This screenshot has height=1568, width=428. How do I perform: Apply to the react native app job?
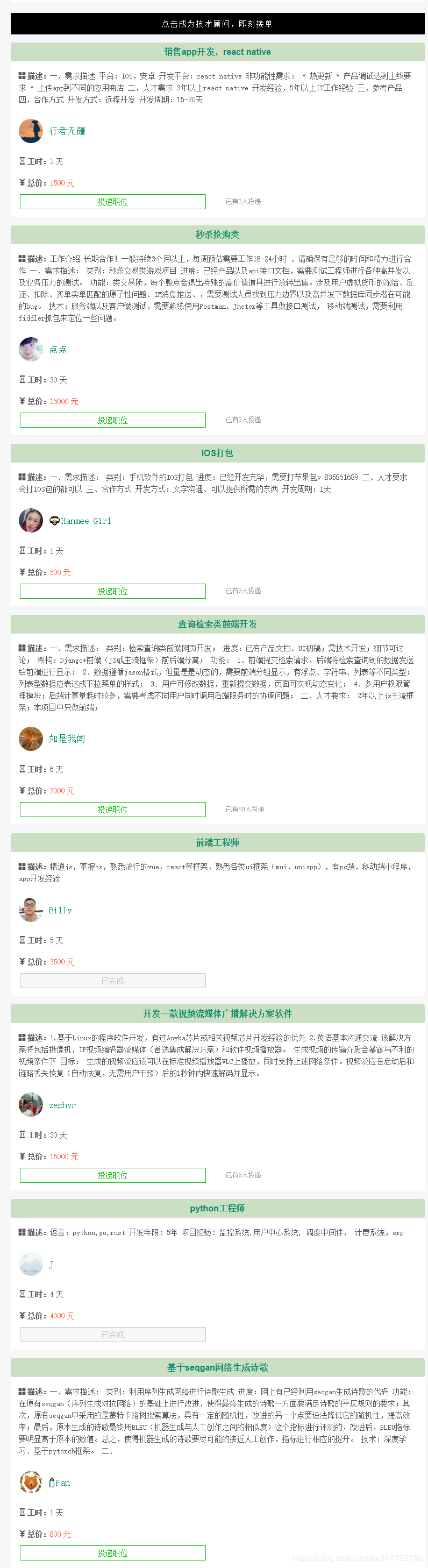[112, 202]
